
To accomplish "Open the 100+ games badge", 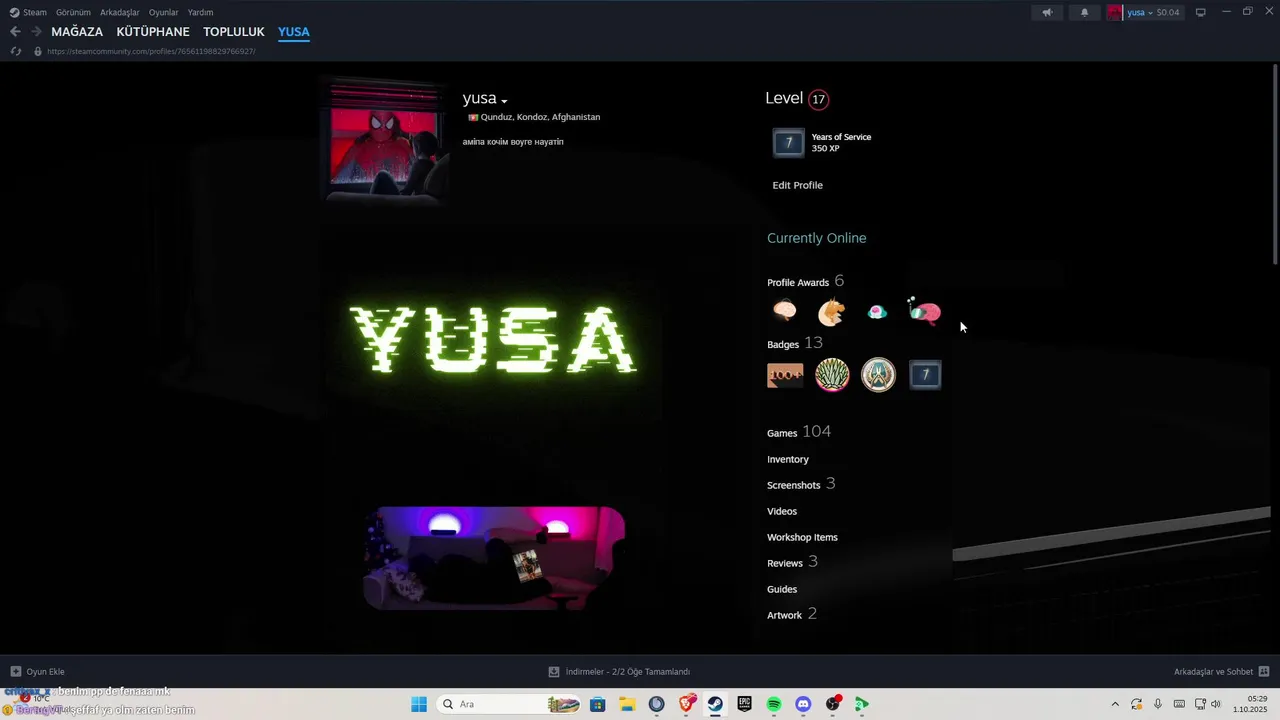I will pyautogui.click(x=785, y=375).
